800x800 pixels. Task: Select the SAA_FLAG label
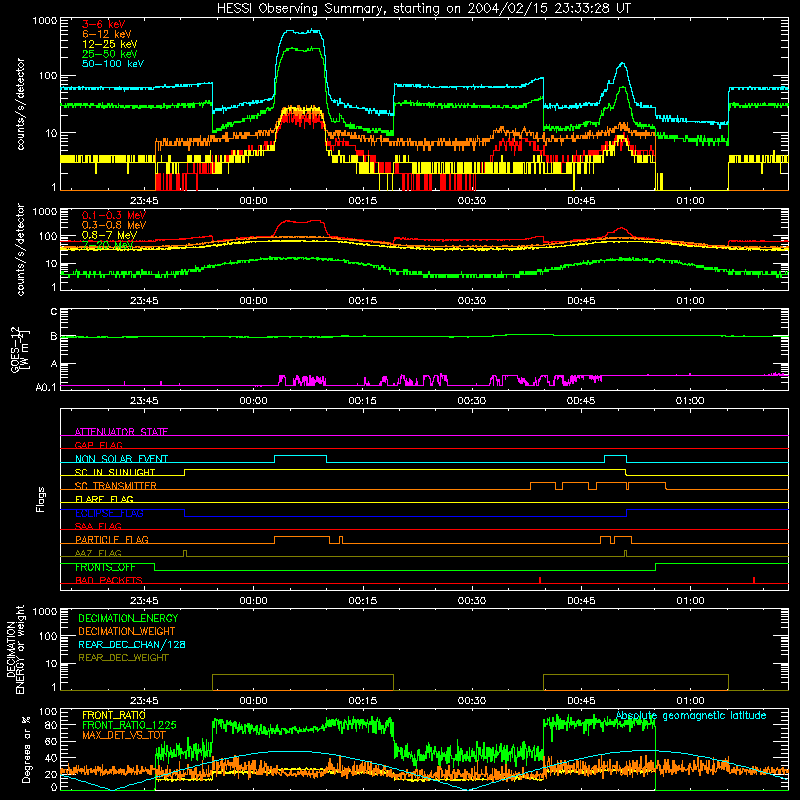tap(98, 526)
